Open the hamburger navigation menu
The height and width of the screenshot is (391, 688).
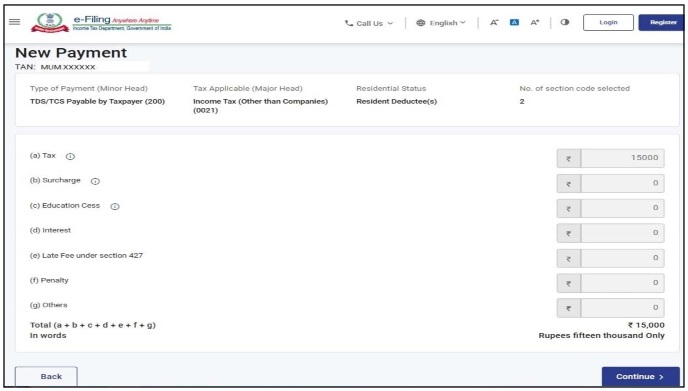14,22
